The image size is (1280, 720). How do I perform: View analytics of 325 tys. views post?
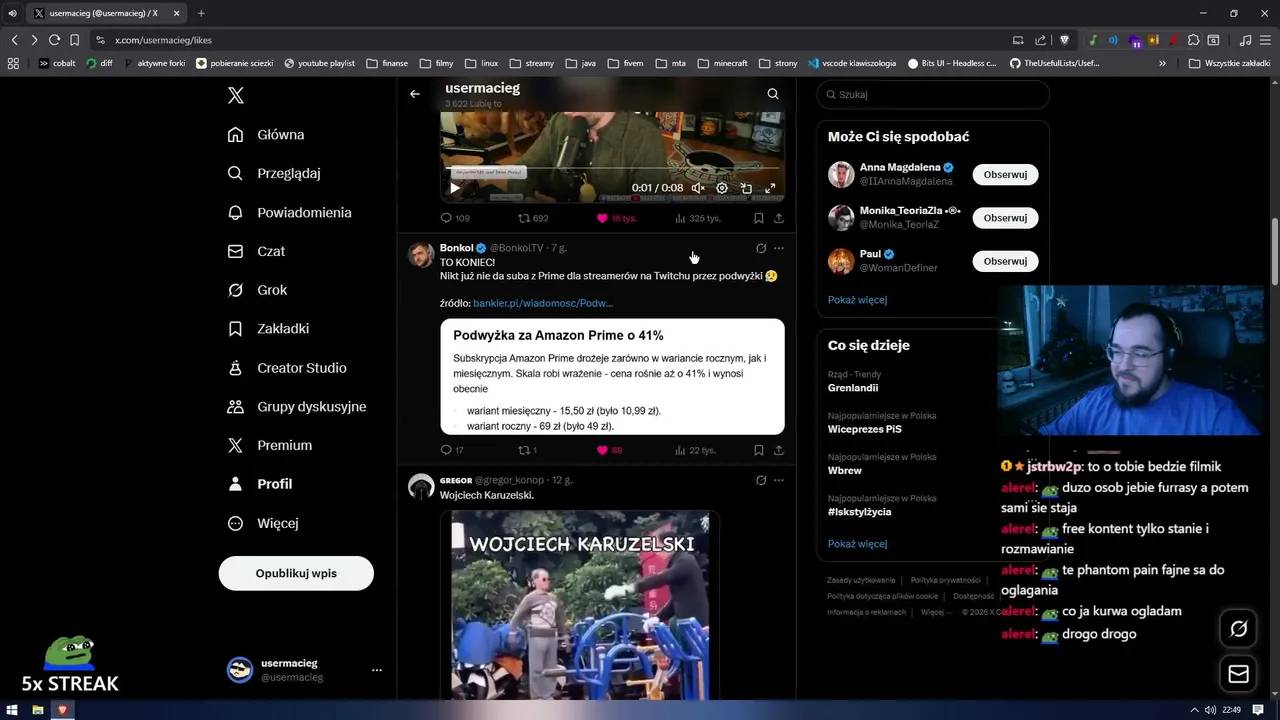point(697,218)
